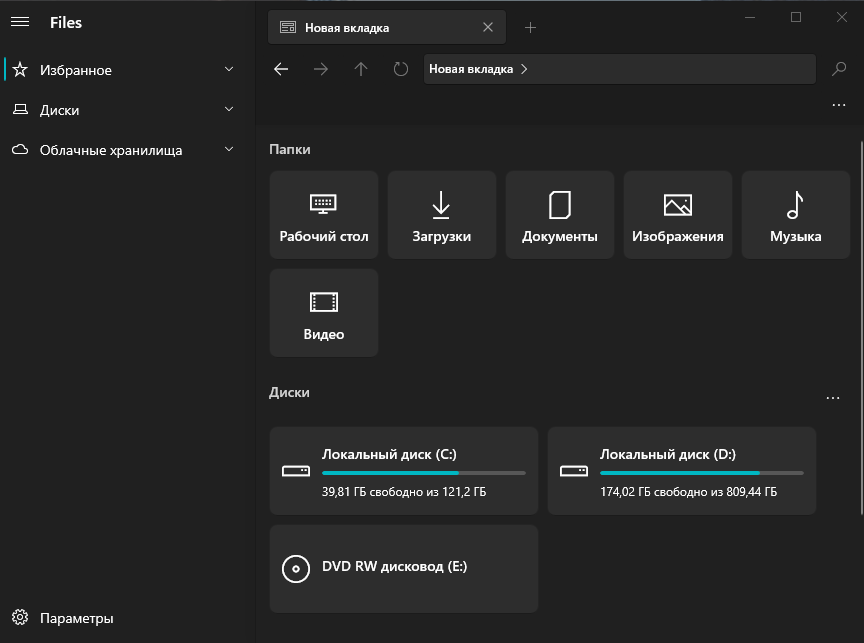Click the vertical scrollbar at right edge
The image size is (864, 643).
click(862, 328)
